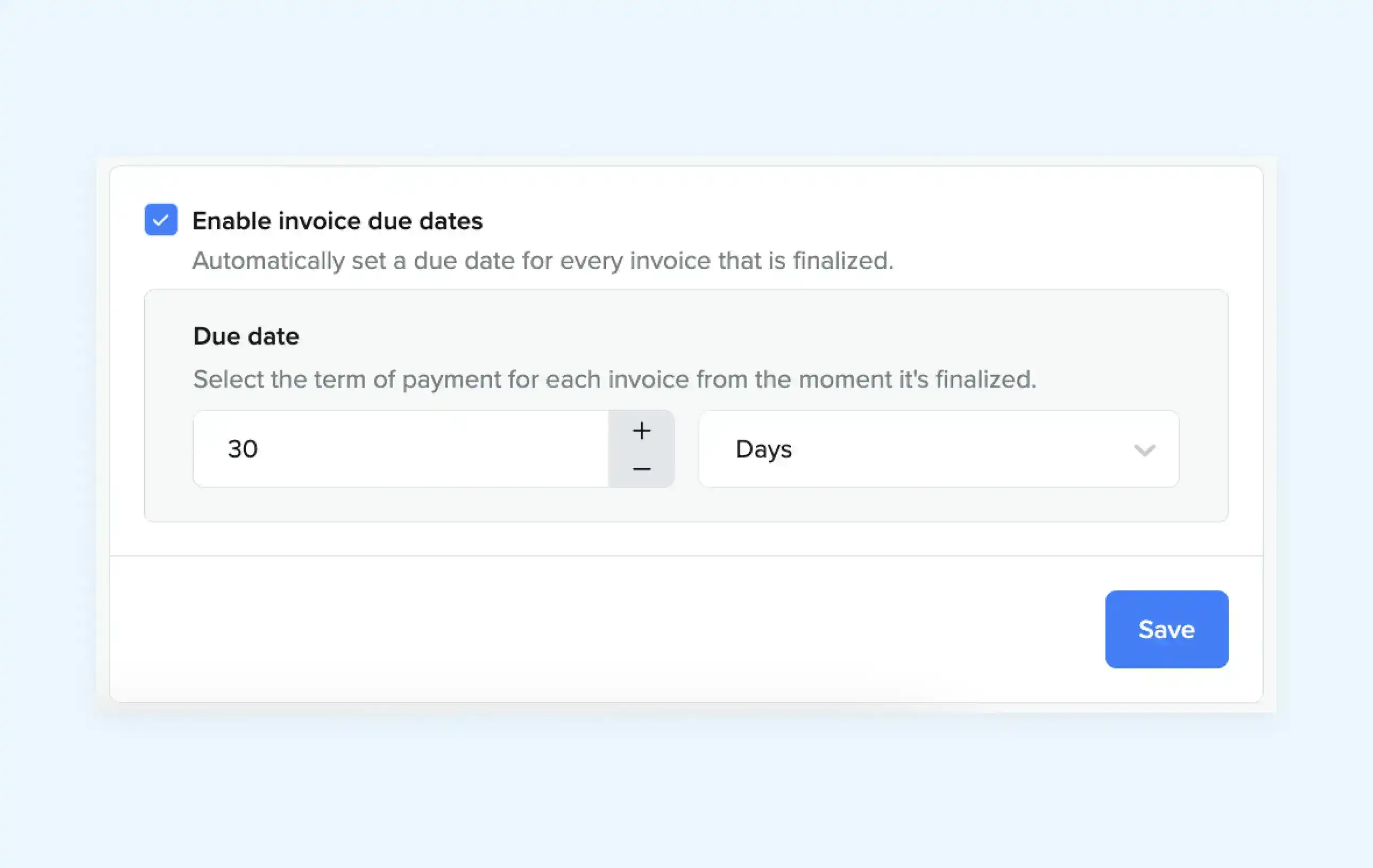Select the number input showing 30

pyautogui.click(x=399, y=449)
